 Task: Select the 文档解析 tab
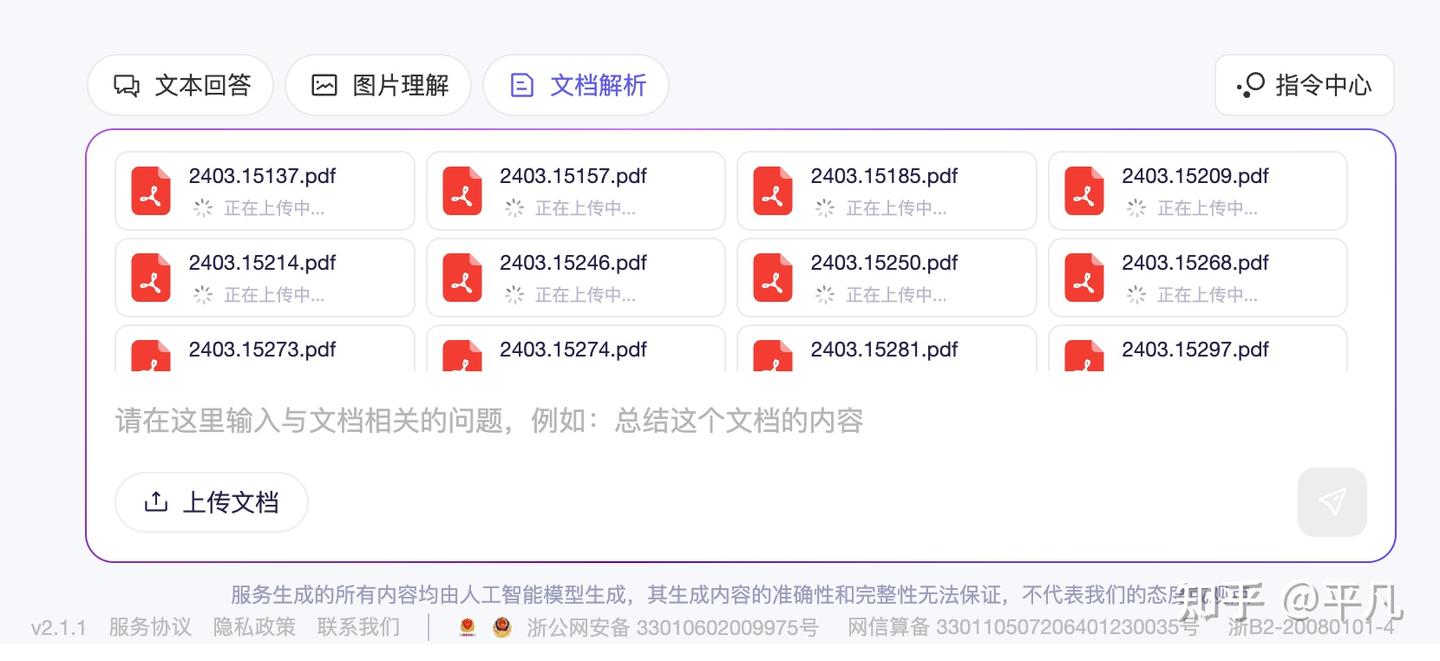[x=576, y=86]
